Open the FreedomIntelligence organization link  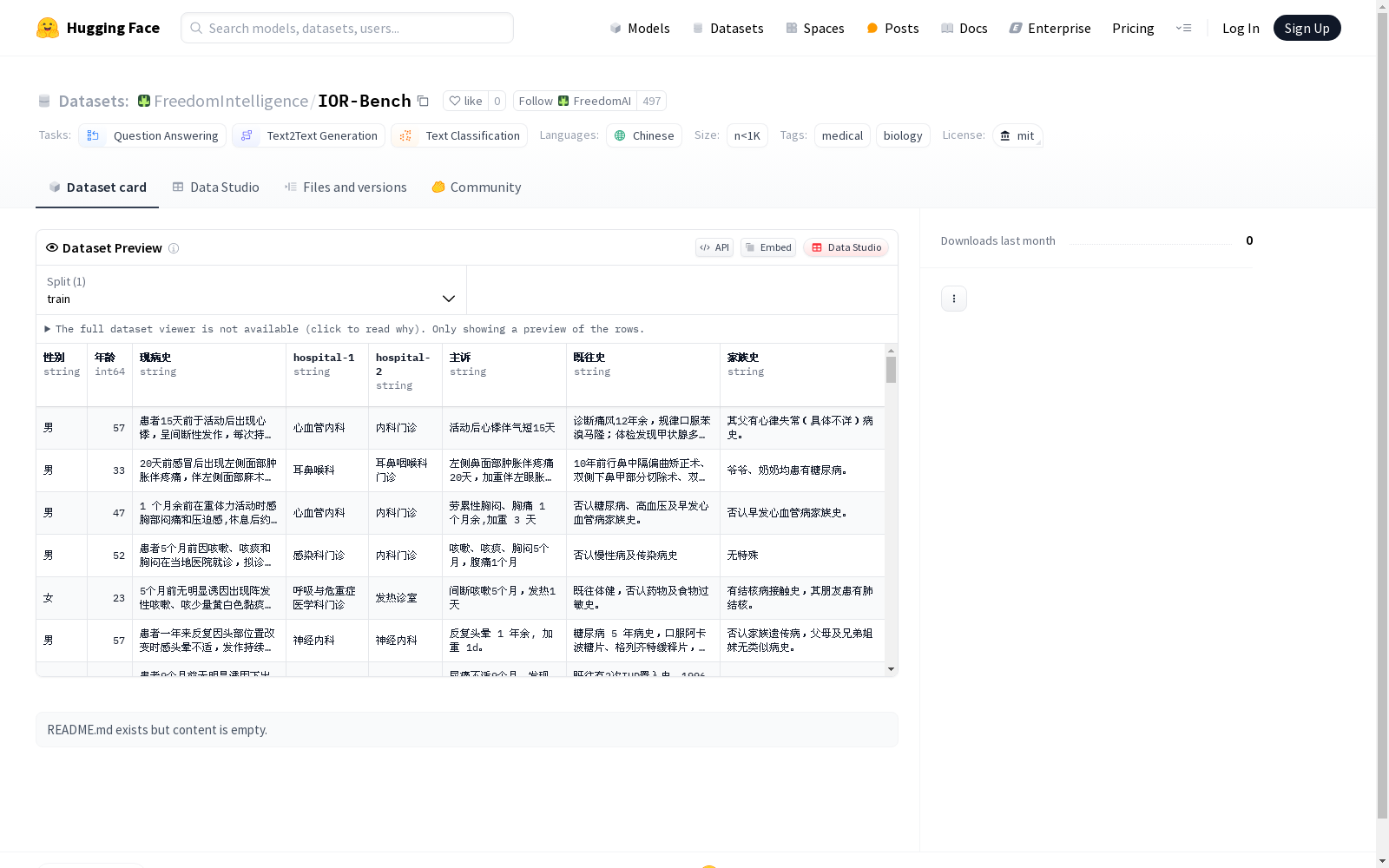click(231, 101)
